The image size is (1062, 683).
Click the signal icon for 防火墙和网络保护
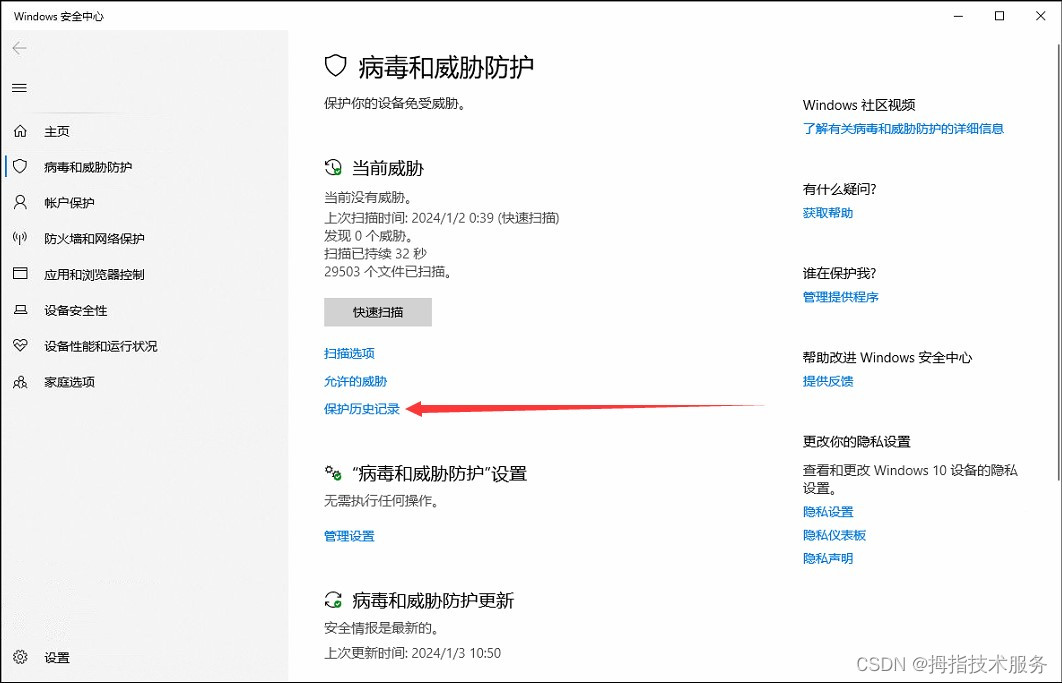coord(20,238)
